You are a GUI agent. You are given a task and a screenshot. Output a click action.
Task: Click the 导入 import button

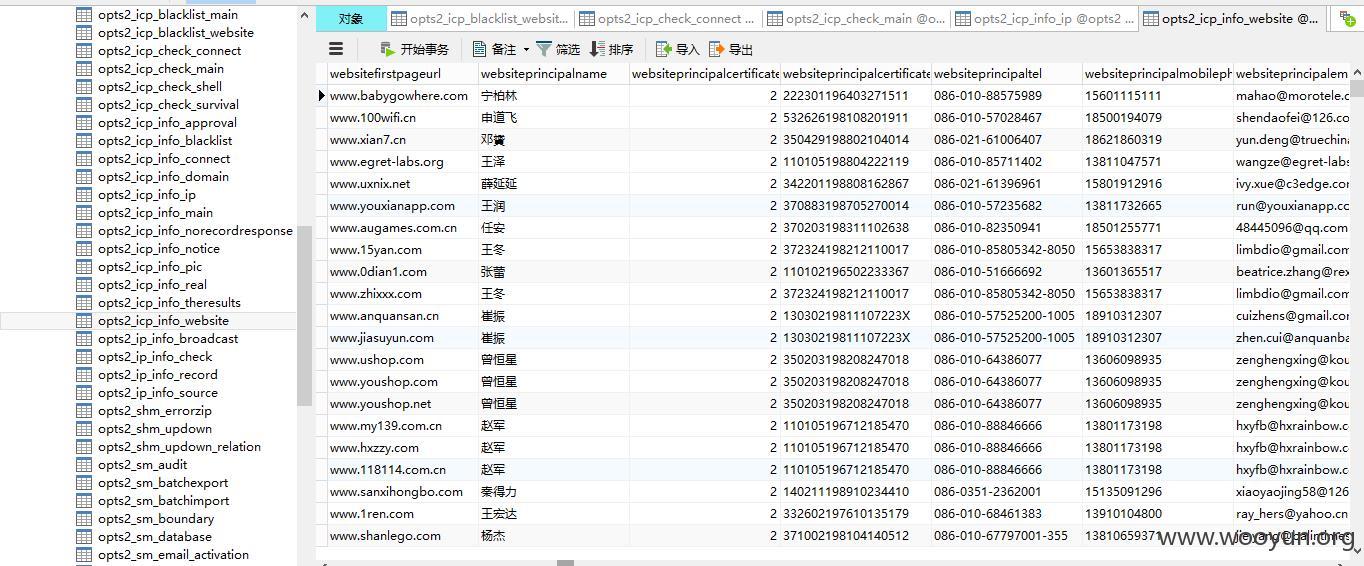[678, 49]
